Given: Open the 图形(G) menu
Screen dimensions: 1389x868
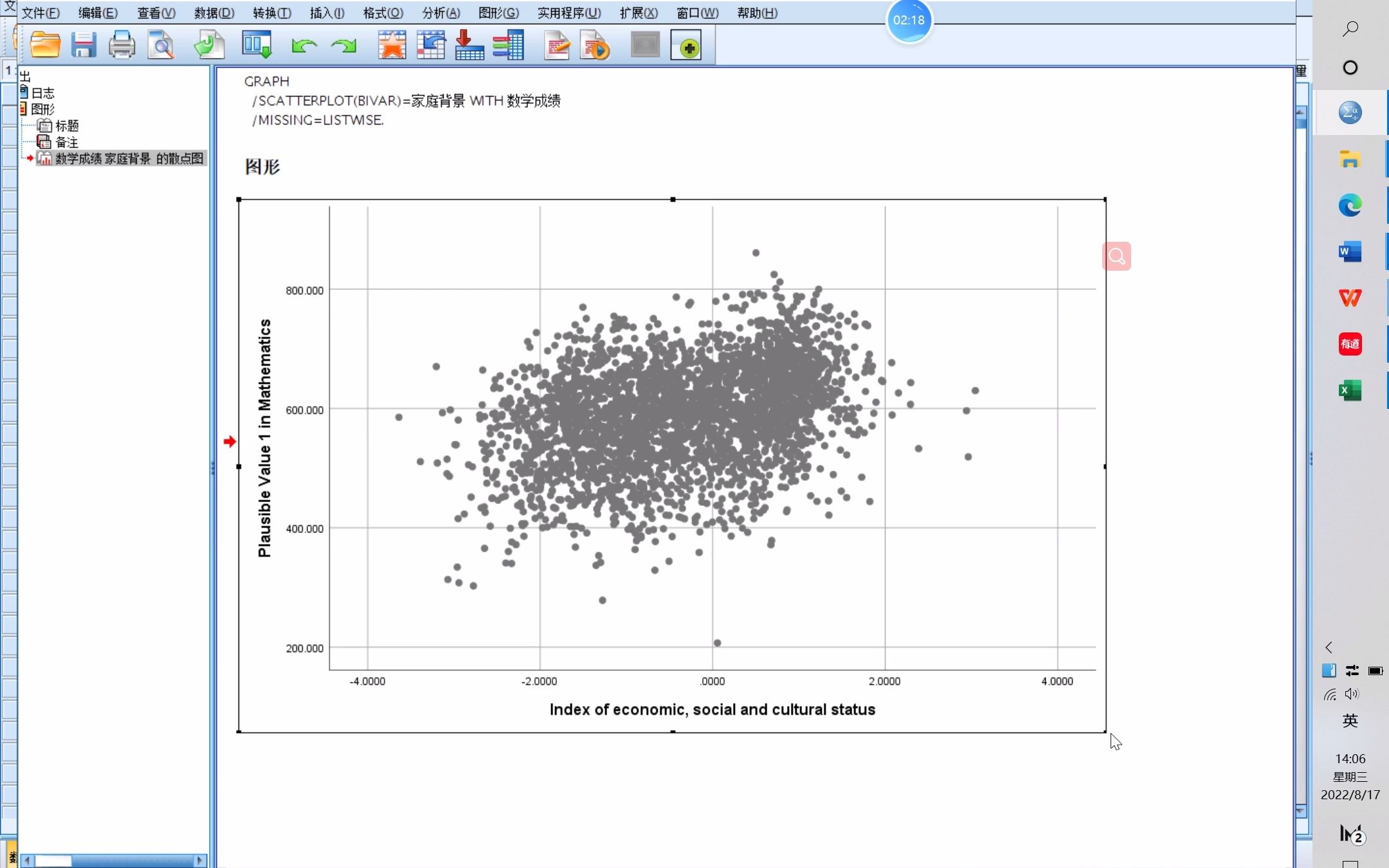Looking at the screenshot, I should tap(498, 13).
